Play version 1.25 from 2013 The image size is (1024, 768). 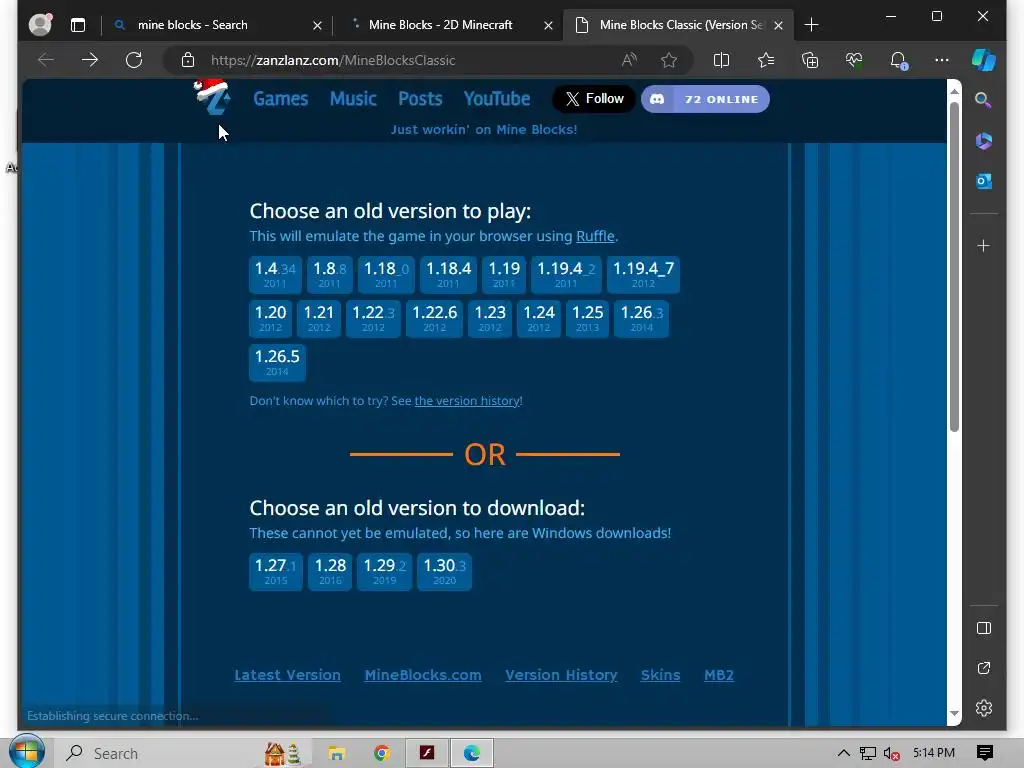(x=587, y=318)
